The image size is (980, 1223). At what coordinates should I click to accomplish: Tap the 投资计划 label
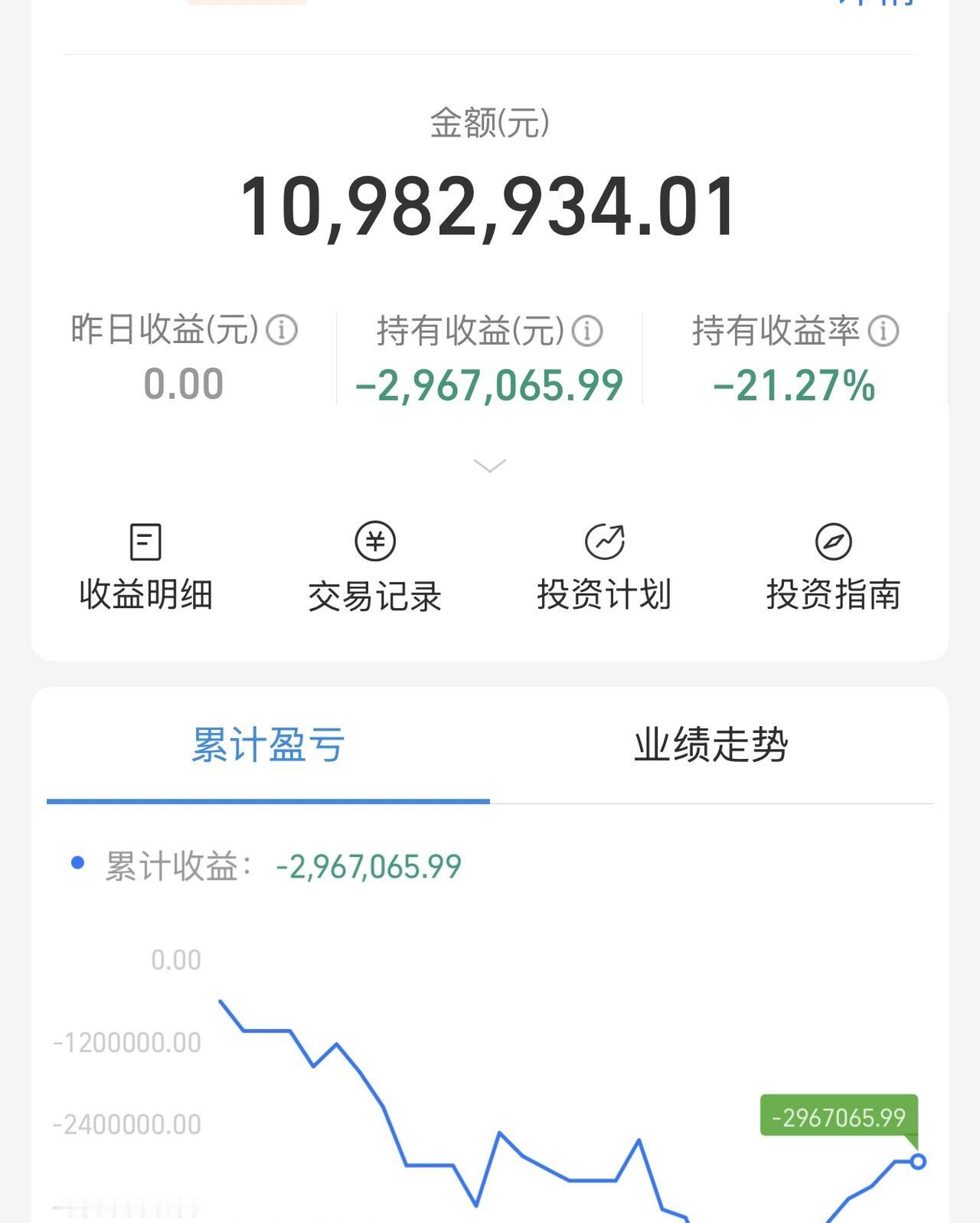[604, 594]
